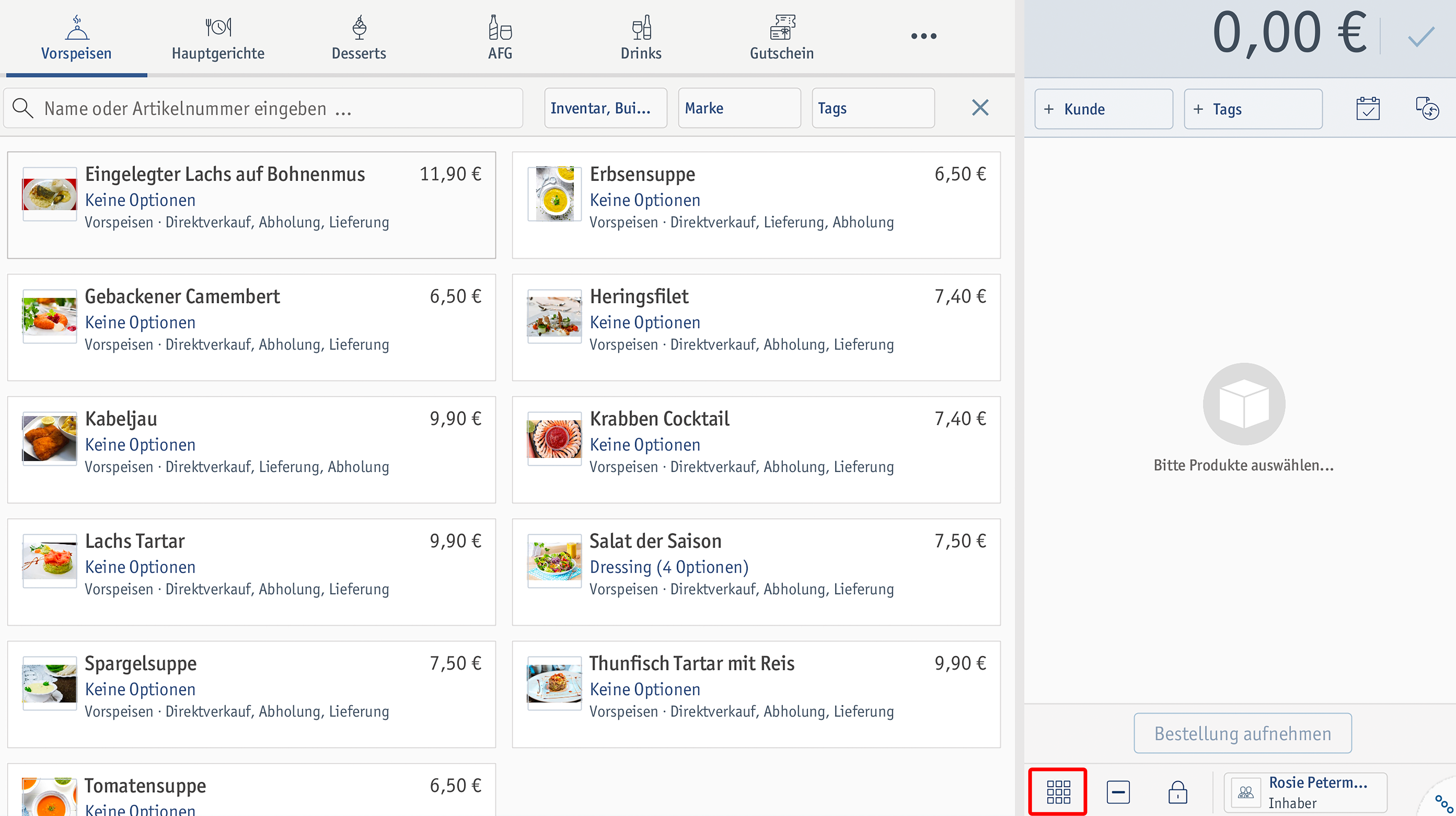Select the Desserts category tab

coord(359,38)
